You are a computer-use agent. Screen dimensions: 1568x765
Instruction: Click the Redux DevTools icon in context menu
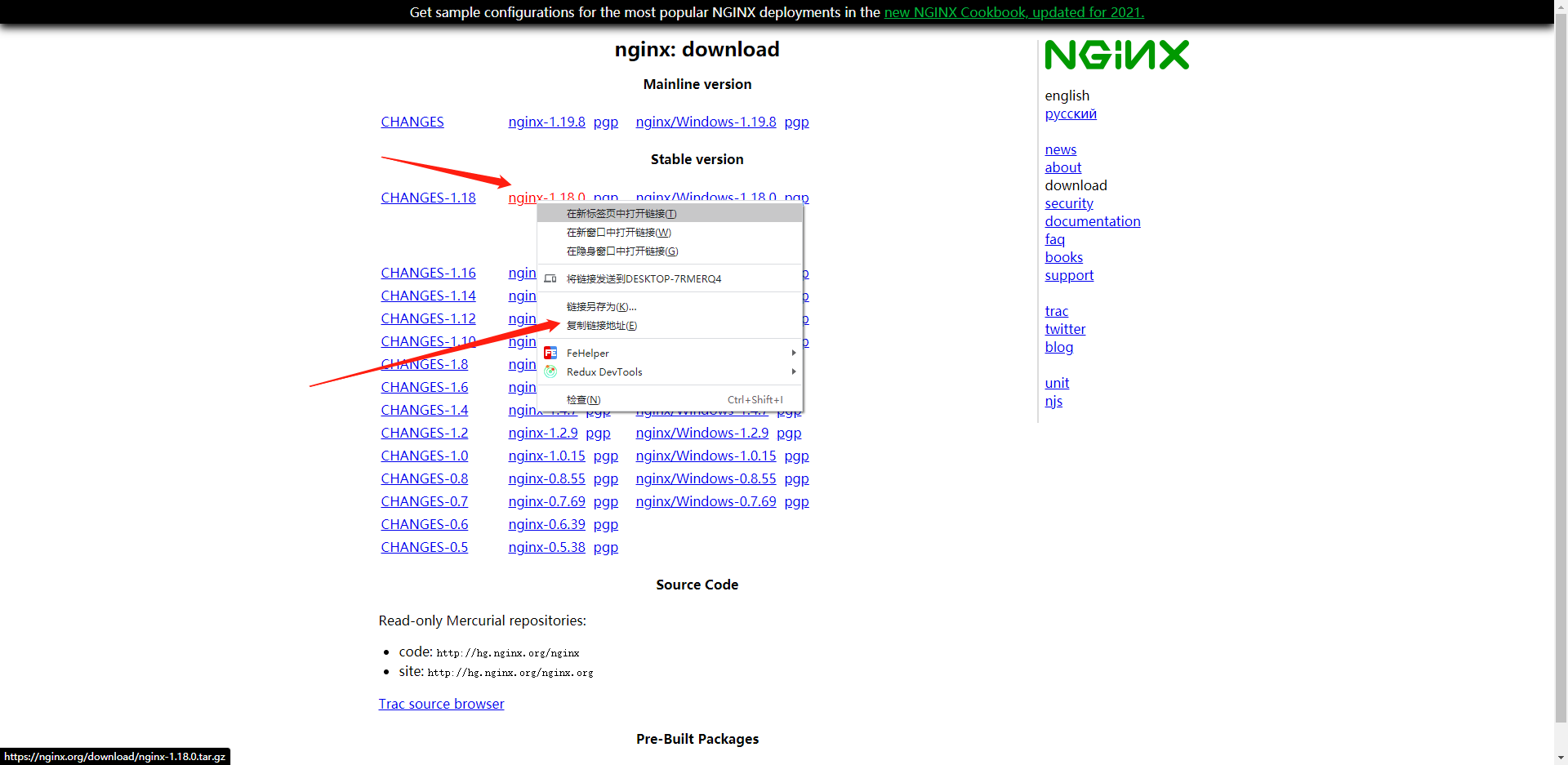(x=550, y=371)
